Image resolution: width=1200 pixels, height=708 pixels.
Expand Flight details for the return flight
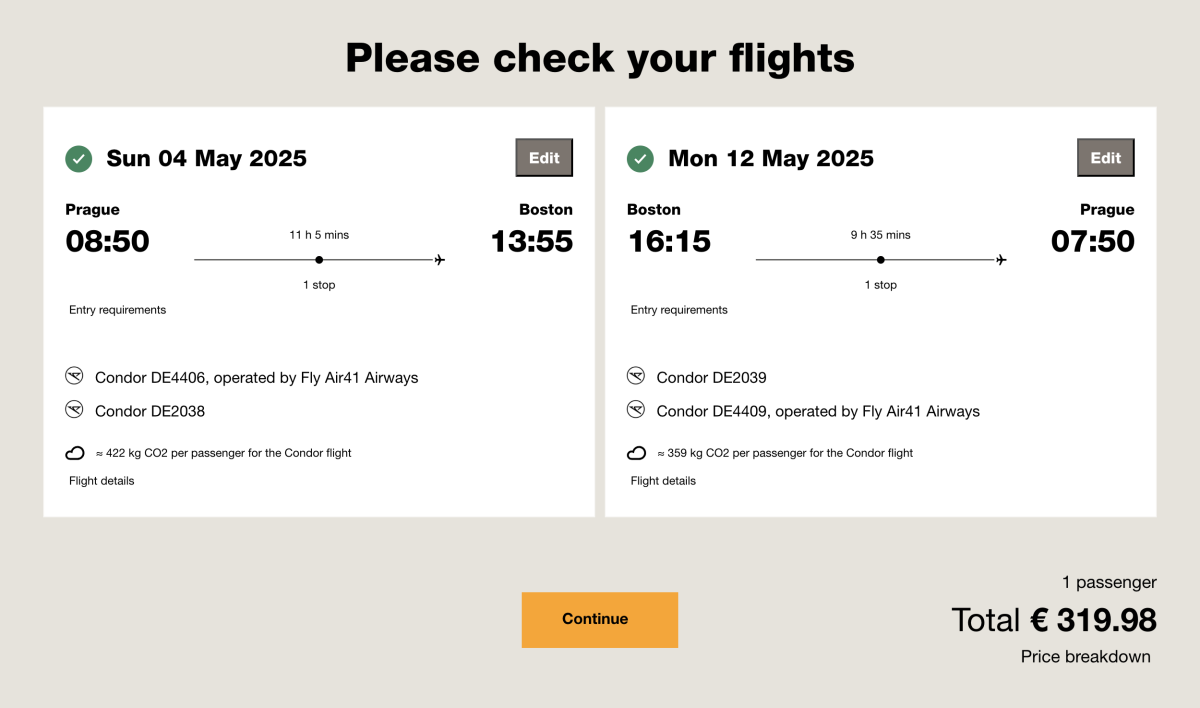tap(663, 481)
